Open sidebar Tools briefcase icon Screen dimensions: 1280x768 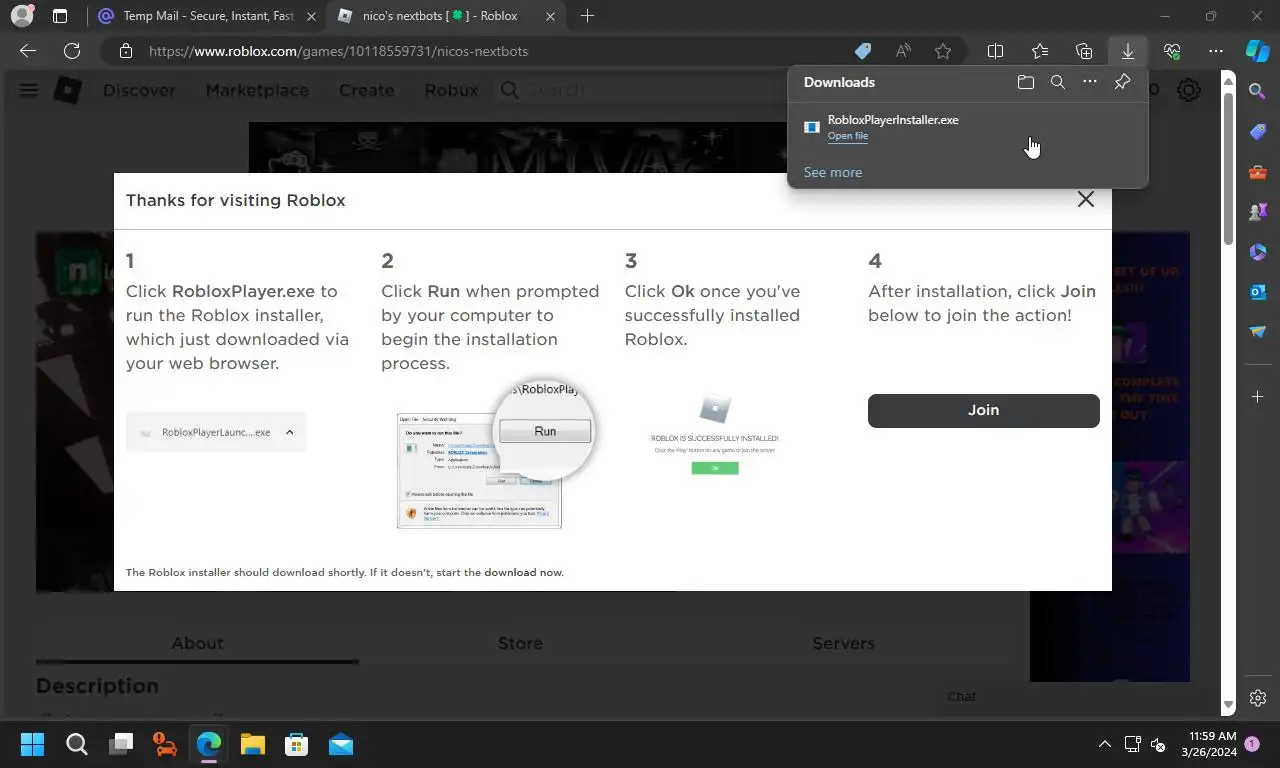pyautogui.click(x=1258, y=172)
